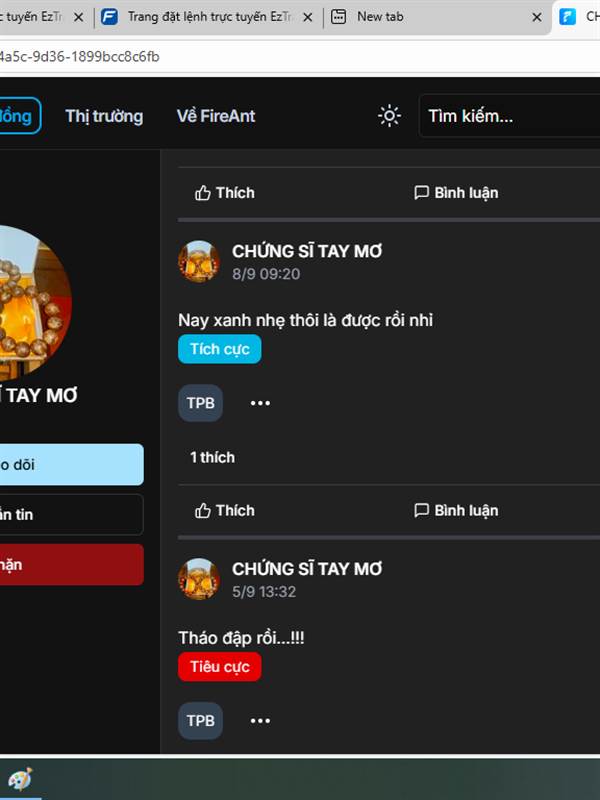Open avatar of the 5/9 13:32 post
The height and width of the screenshot is (800, 600).
(x=199, y=579)
